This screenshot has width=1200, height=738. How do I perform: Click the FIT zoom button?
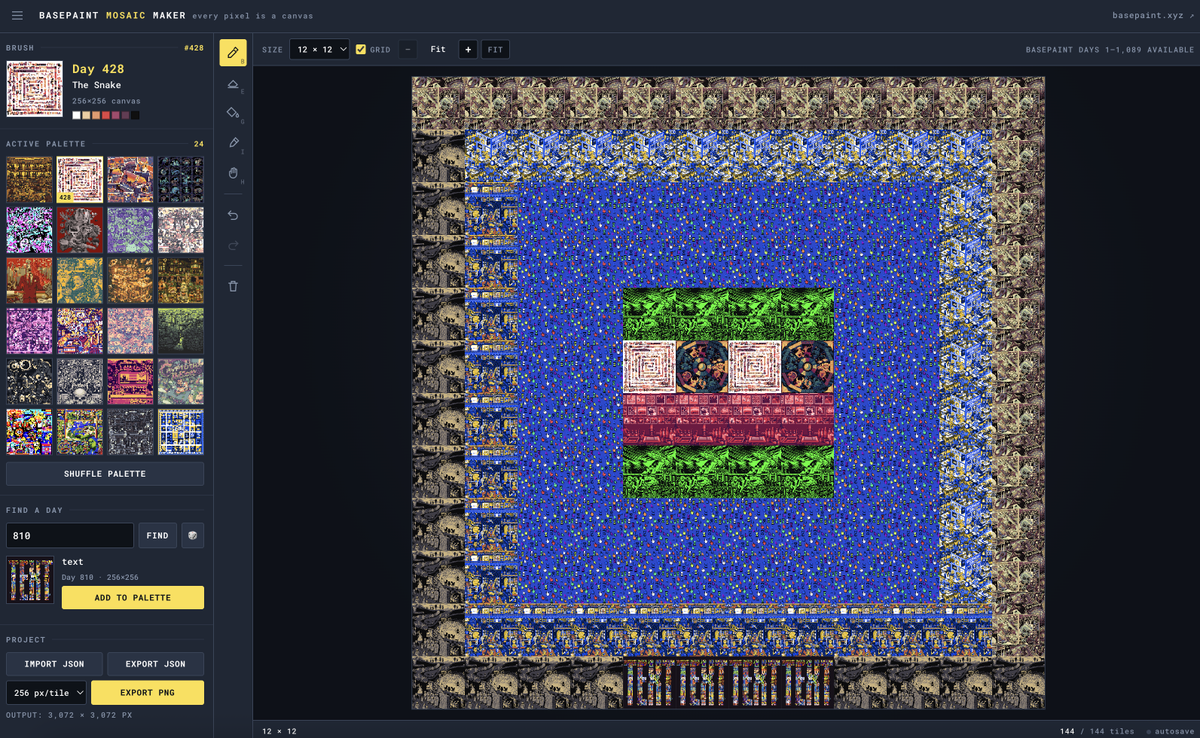(x=495, y=49)
